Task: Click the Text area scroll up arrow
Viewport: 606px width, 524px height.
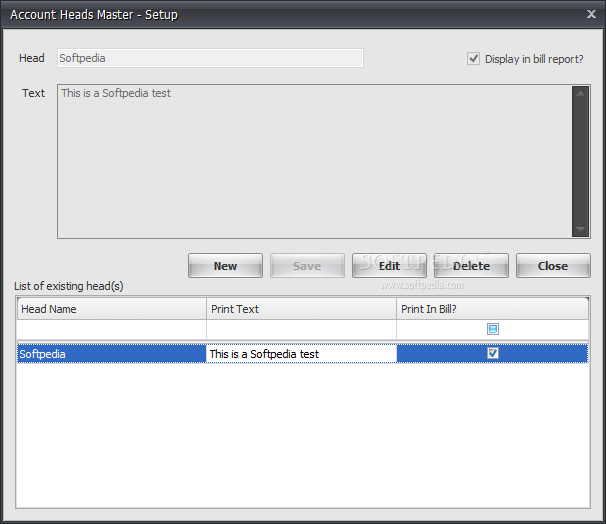Action: [580, 94]
